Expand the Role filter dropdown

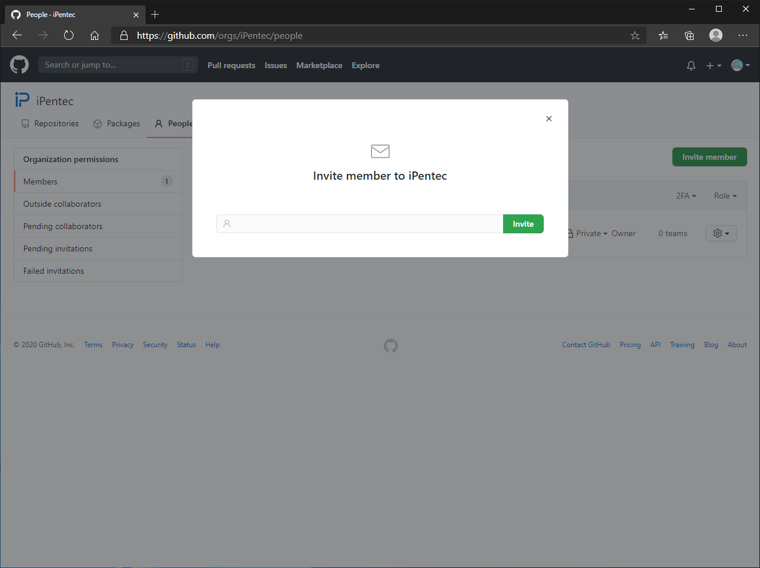(725, 196)
